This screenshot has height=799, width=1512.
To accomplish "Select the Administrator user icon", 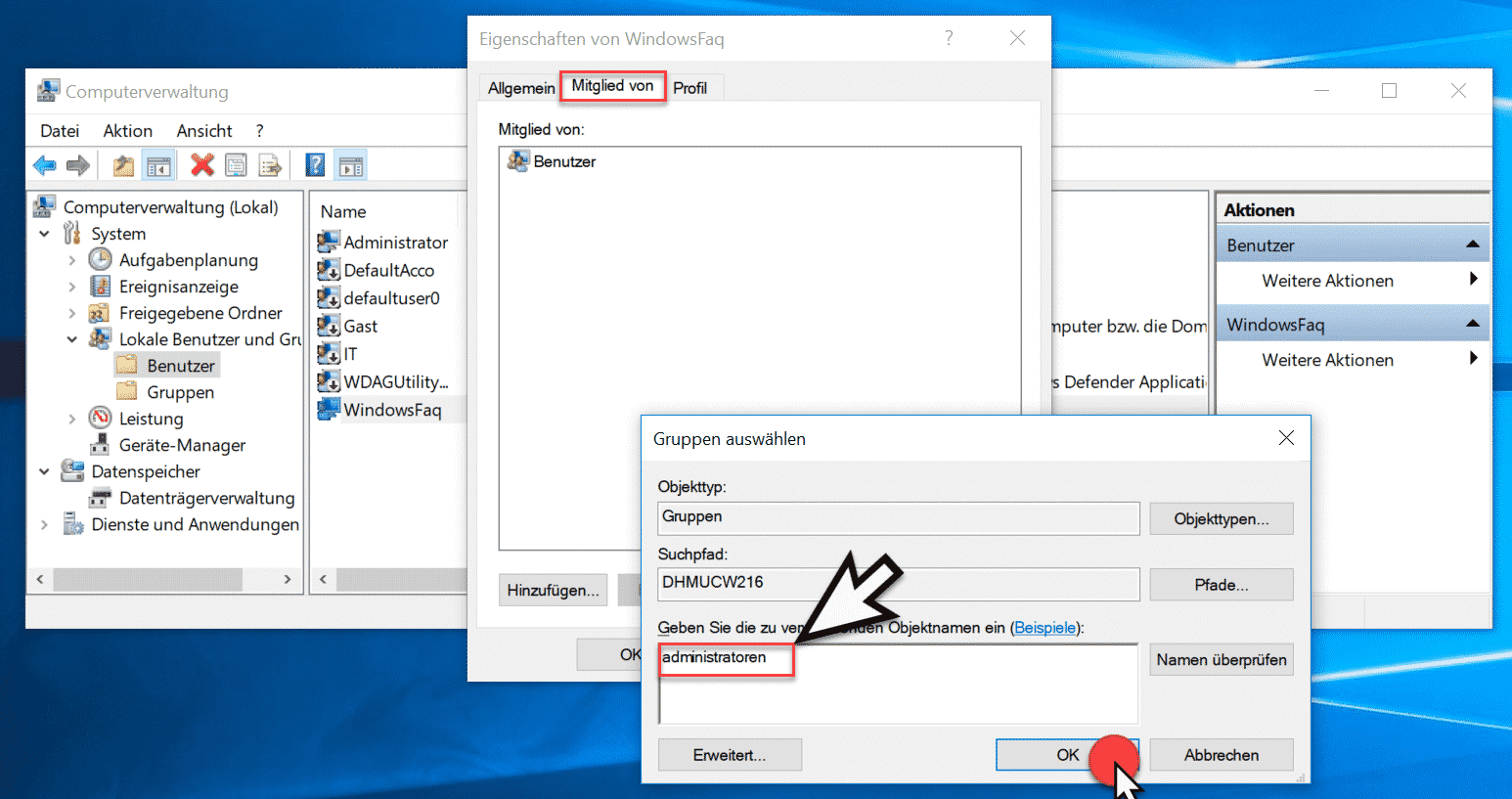I will click(x=329, y=243).
